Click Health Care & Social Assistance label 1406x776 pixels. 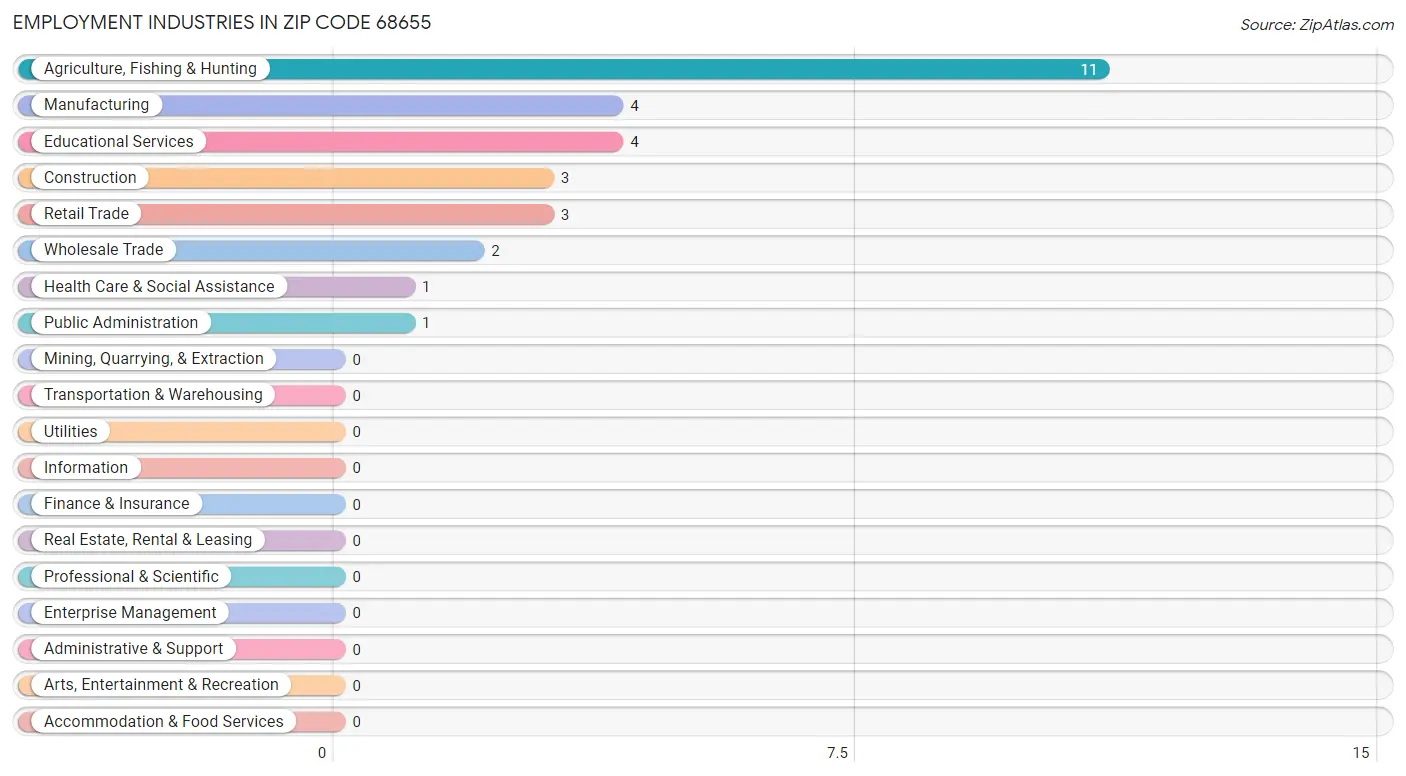tap(159, 286)
